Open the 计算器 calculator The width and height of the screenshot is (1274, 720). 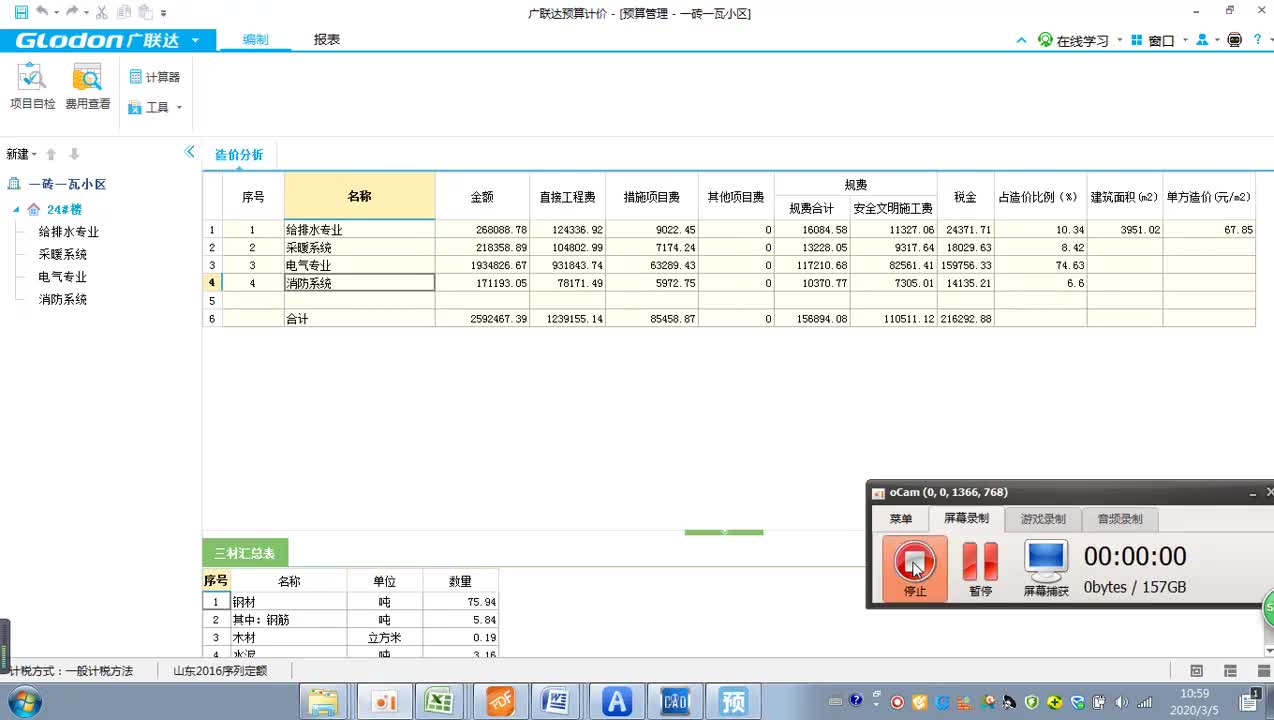point(155,77)
